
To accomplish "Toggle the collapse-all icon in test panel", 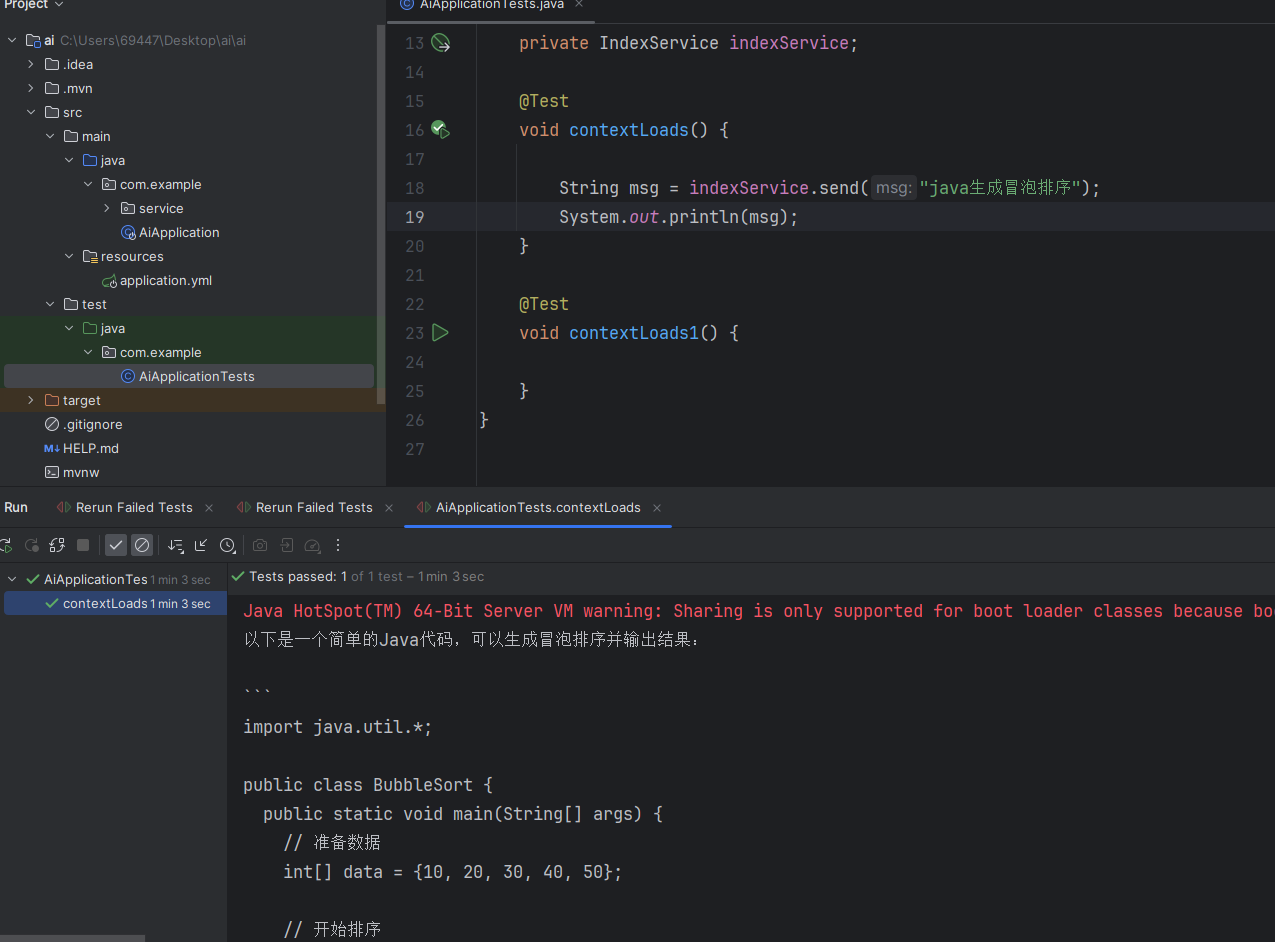I will pyautogui.click(x=200, y=545).
